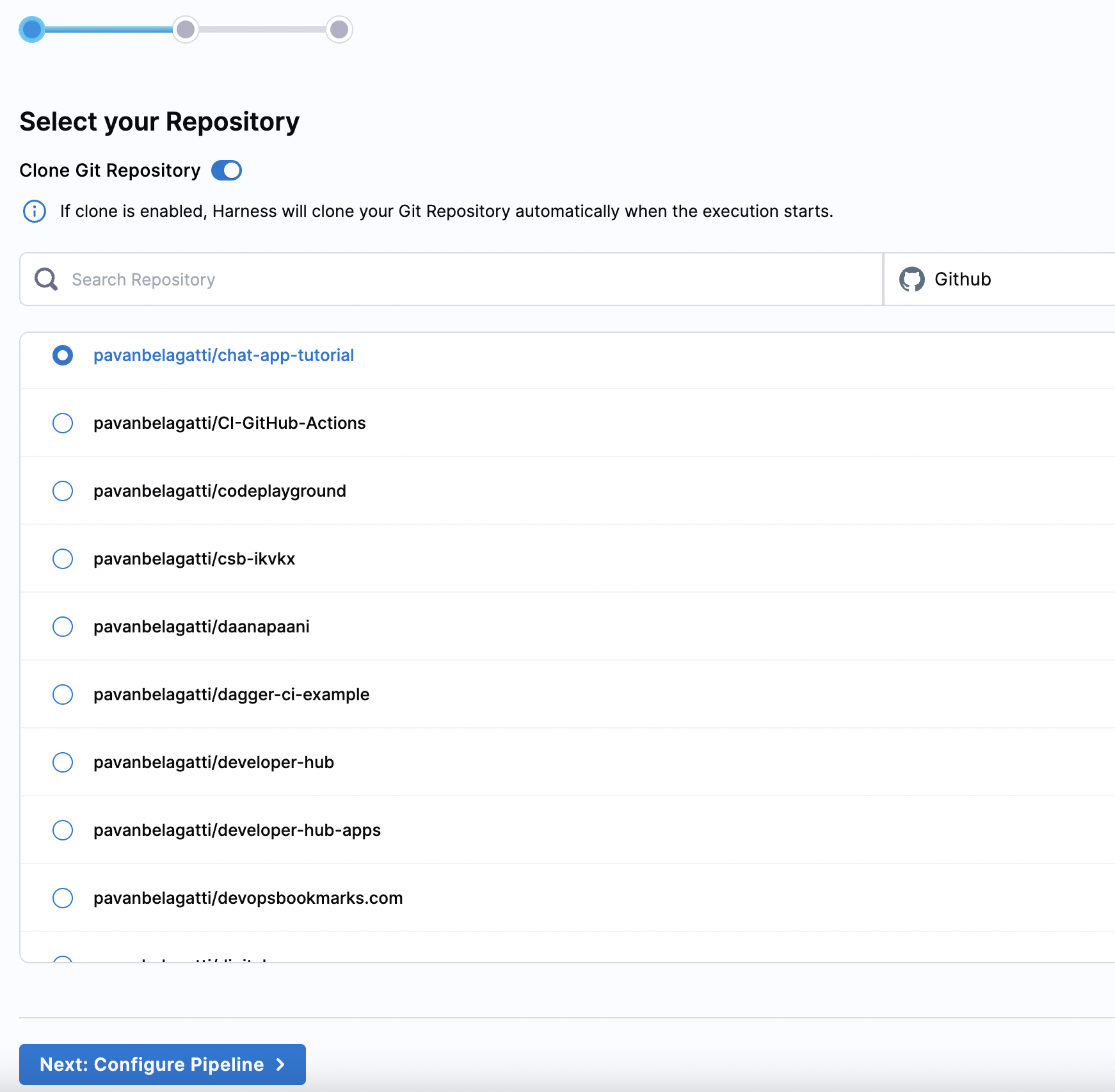Click the chevron arrow on Next button
1115x1092 pixels.
(x=280, y=1064)
